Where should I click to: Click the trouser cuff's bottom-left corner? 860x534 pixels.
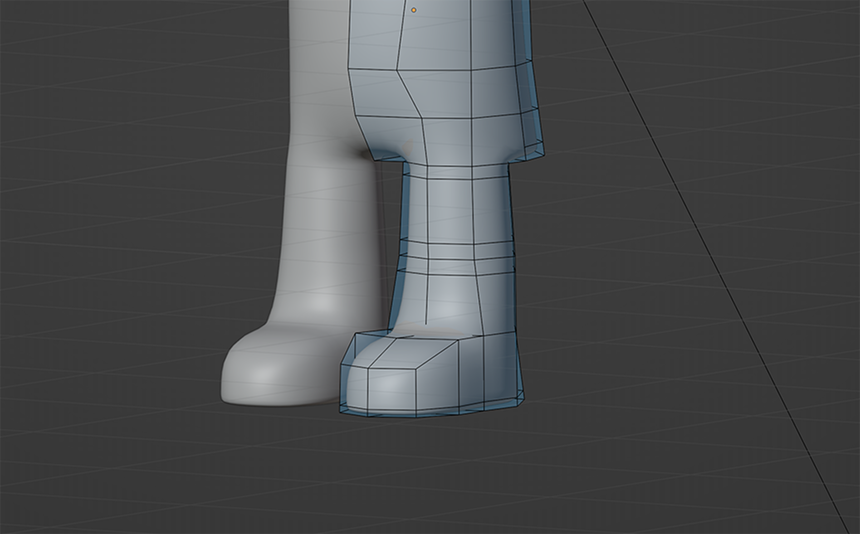tap(378, 155)
